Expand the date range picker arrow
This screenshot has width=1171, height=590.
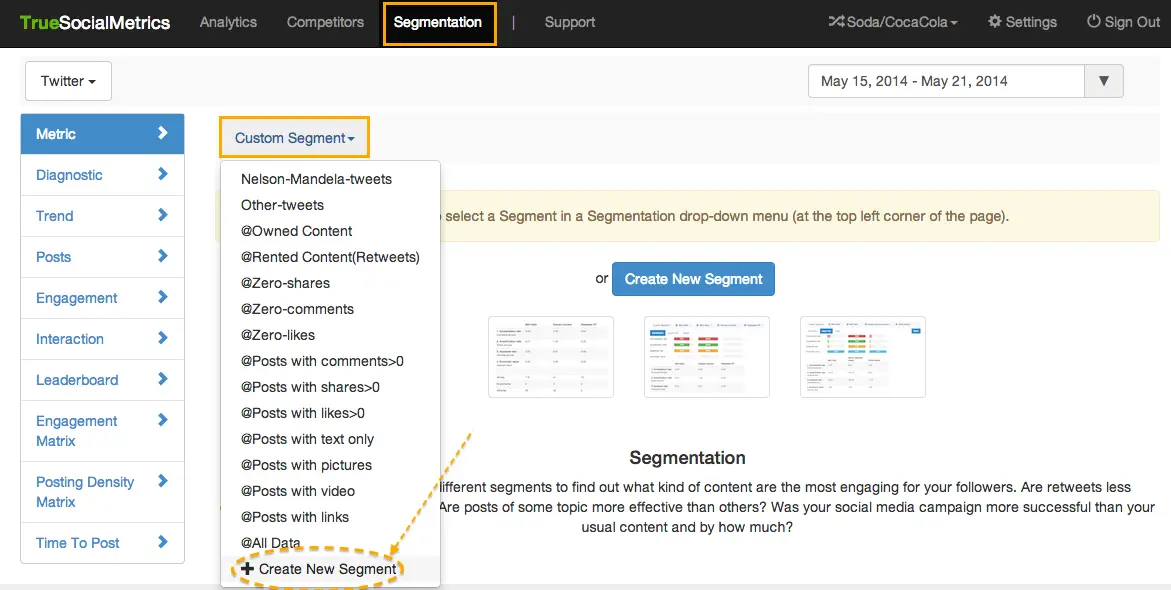coord(1104,81)
